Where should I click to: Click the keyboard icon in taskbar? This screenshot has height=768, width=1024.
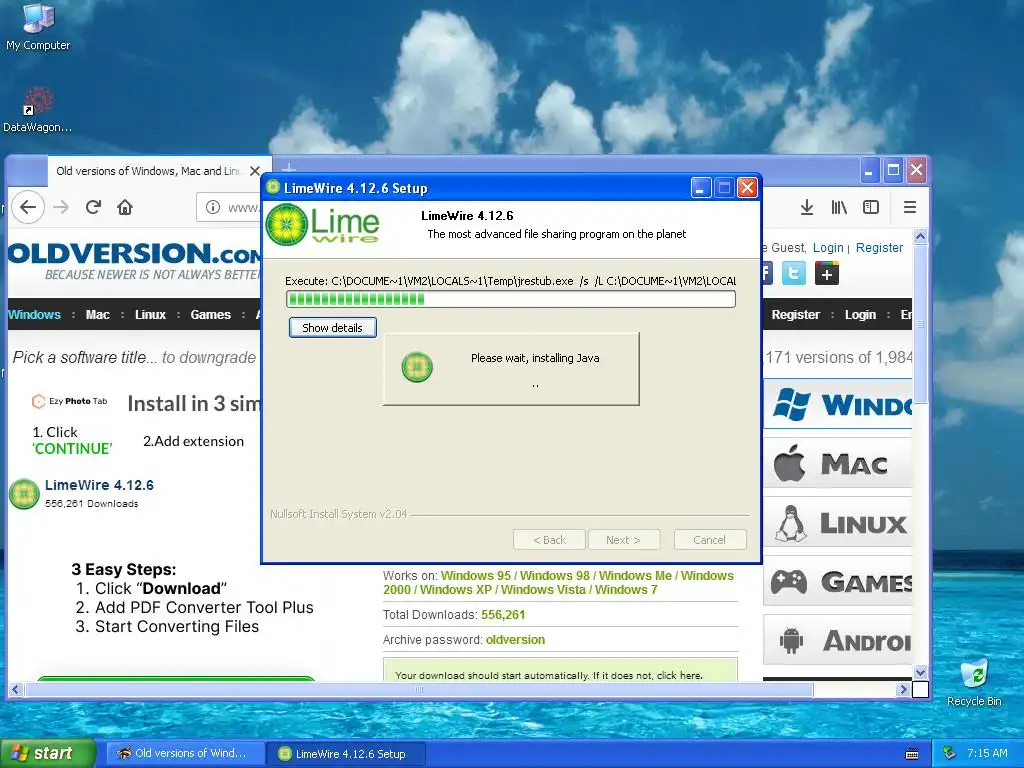point(912,754)
